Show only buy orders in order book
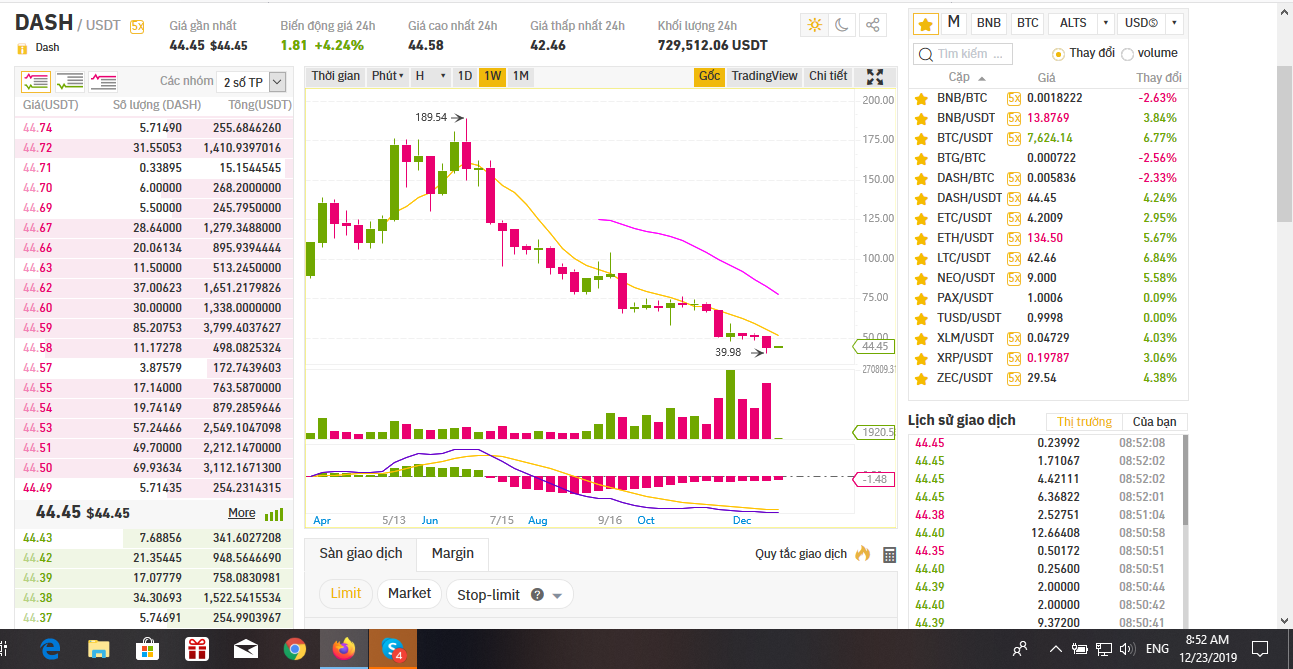This screenshot has height=669, width=1293. pyautogui.click(x=70, y=82)
